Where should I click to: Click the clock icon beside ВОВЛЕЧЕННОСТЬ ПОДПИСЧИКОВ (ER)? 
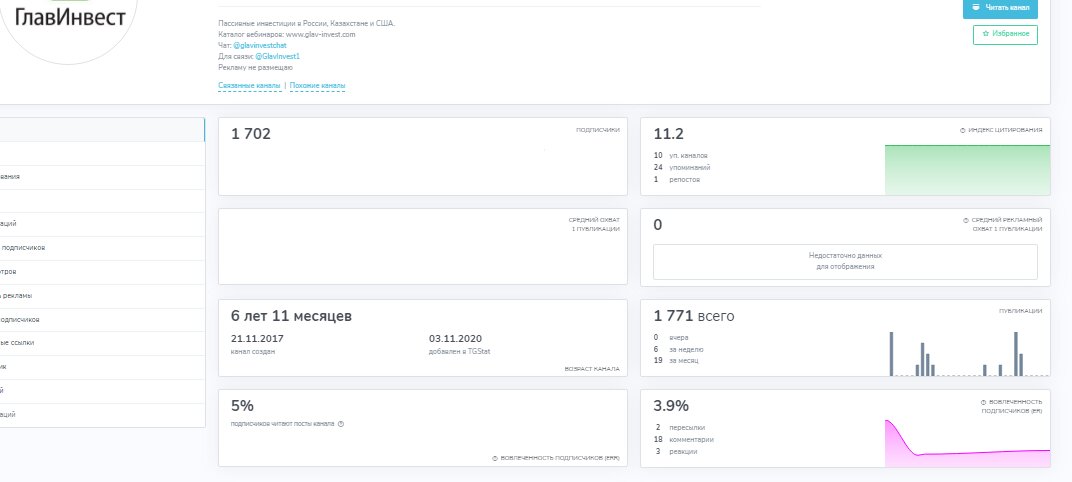click(x=983, y=402)
